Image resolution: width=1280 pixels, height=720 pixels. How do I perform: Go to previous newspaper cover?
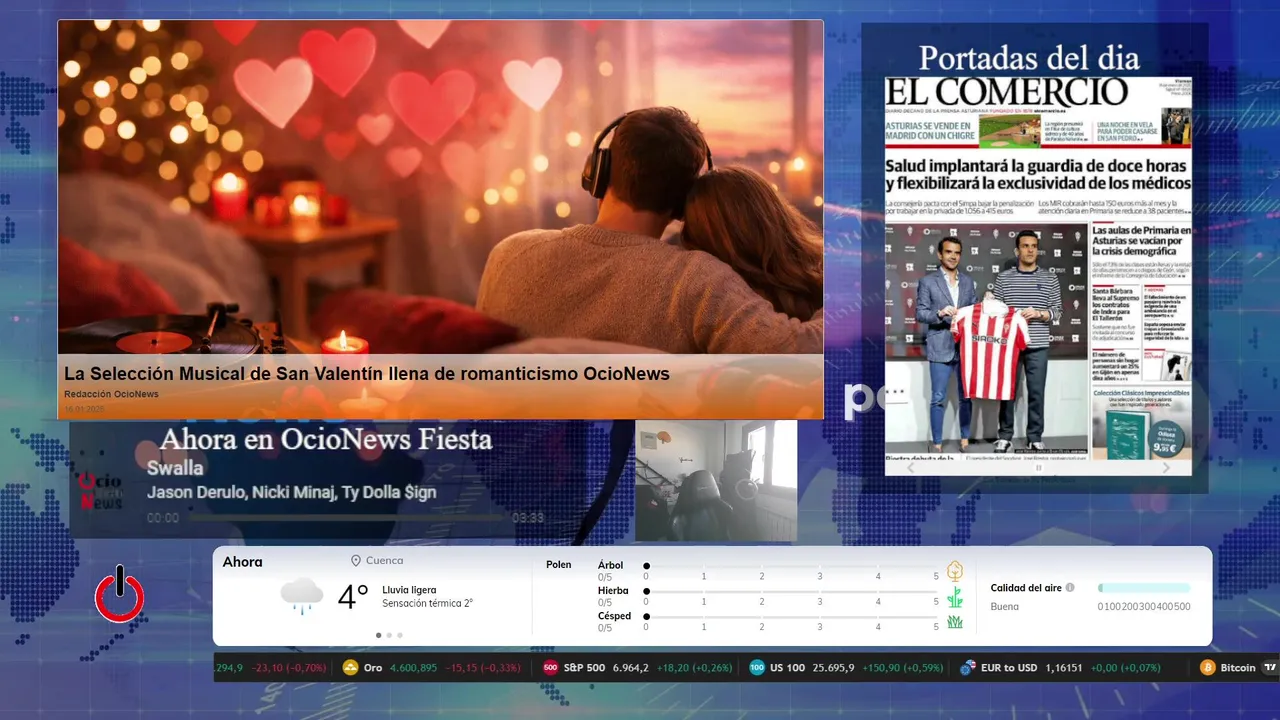910,467
